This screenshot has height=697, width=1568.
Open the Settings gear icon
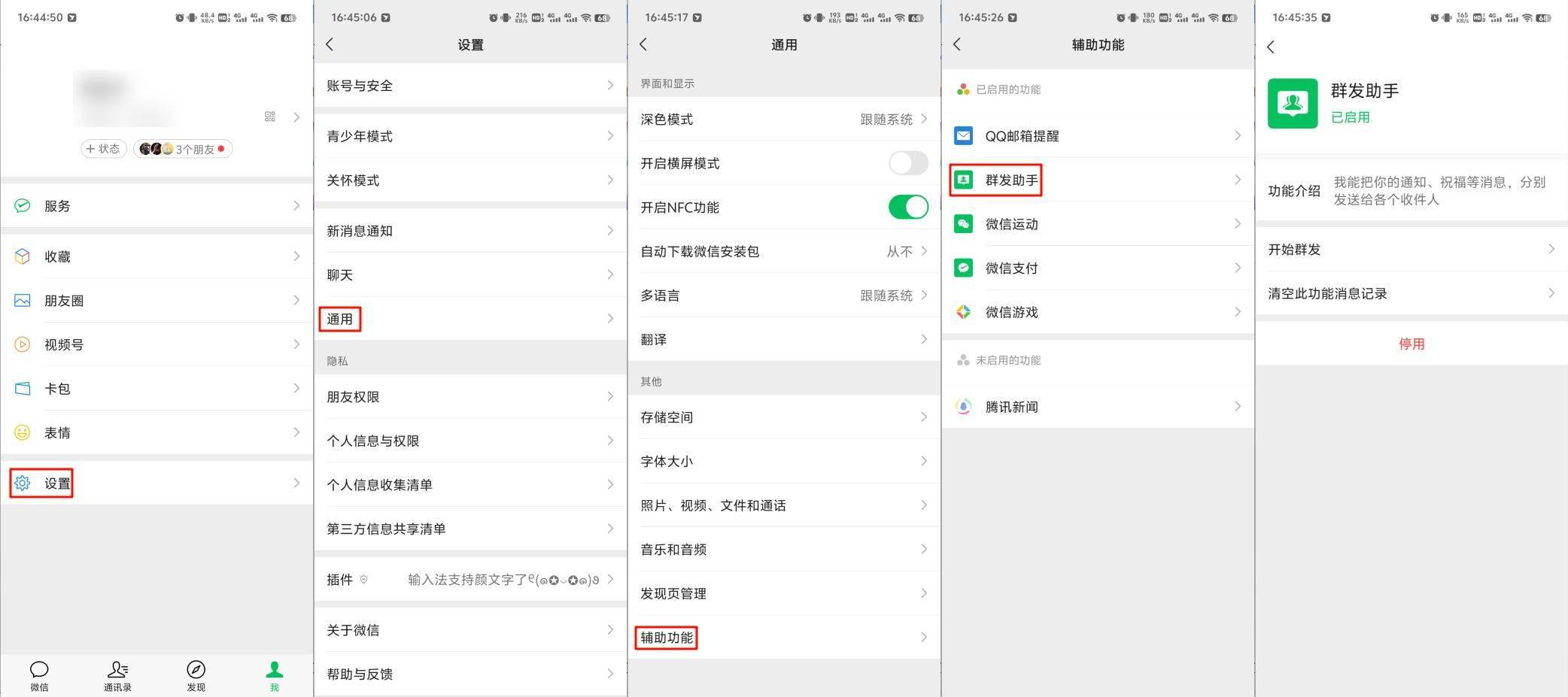pos(23,483)
